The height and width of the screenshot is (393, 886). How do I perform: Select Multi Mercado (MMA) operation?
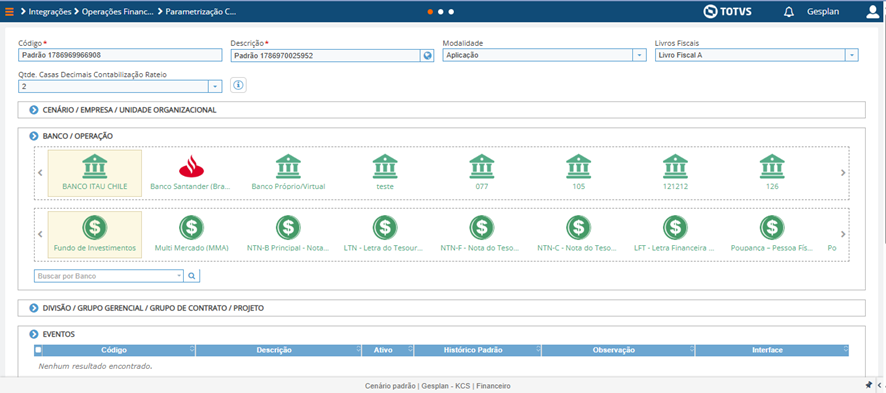point(192,234)
